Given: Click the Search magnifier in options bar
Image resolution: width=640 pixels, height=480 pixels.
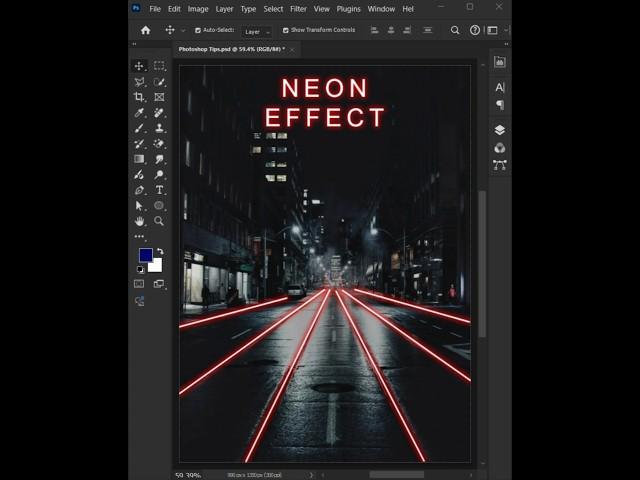Looking at the screenshot, I should pyautogui.click(x=455, y=30).
